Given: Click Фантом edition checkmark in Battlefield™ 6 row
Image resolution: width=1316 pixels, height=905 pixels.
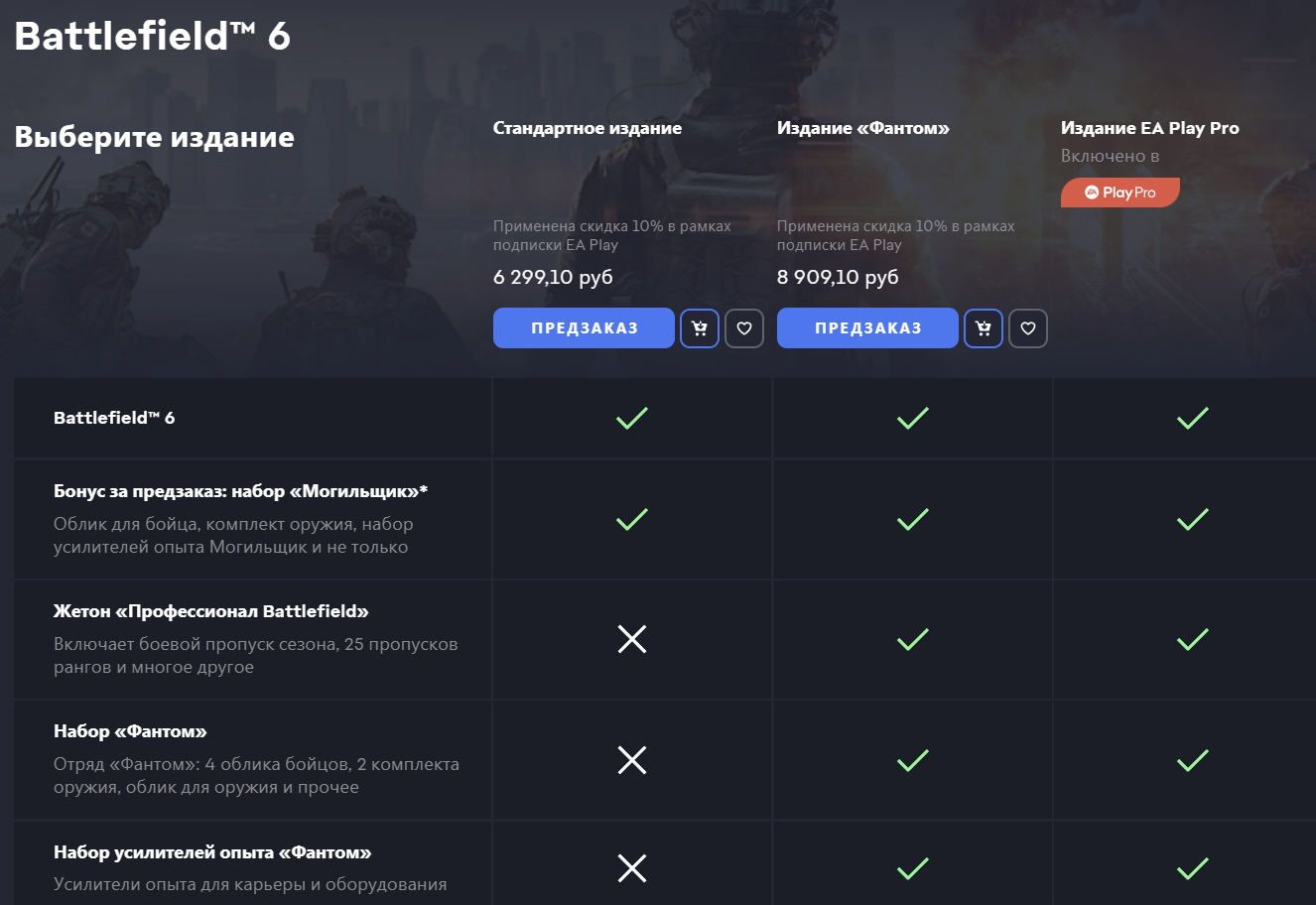Looking at the screenshot, I should tap(913, 418).
